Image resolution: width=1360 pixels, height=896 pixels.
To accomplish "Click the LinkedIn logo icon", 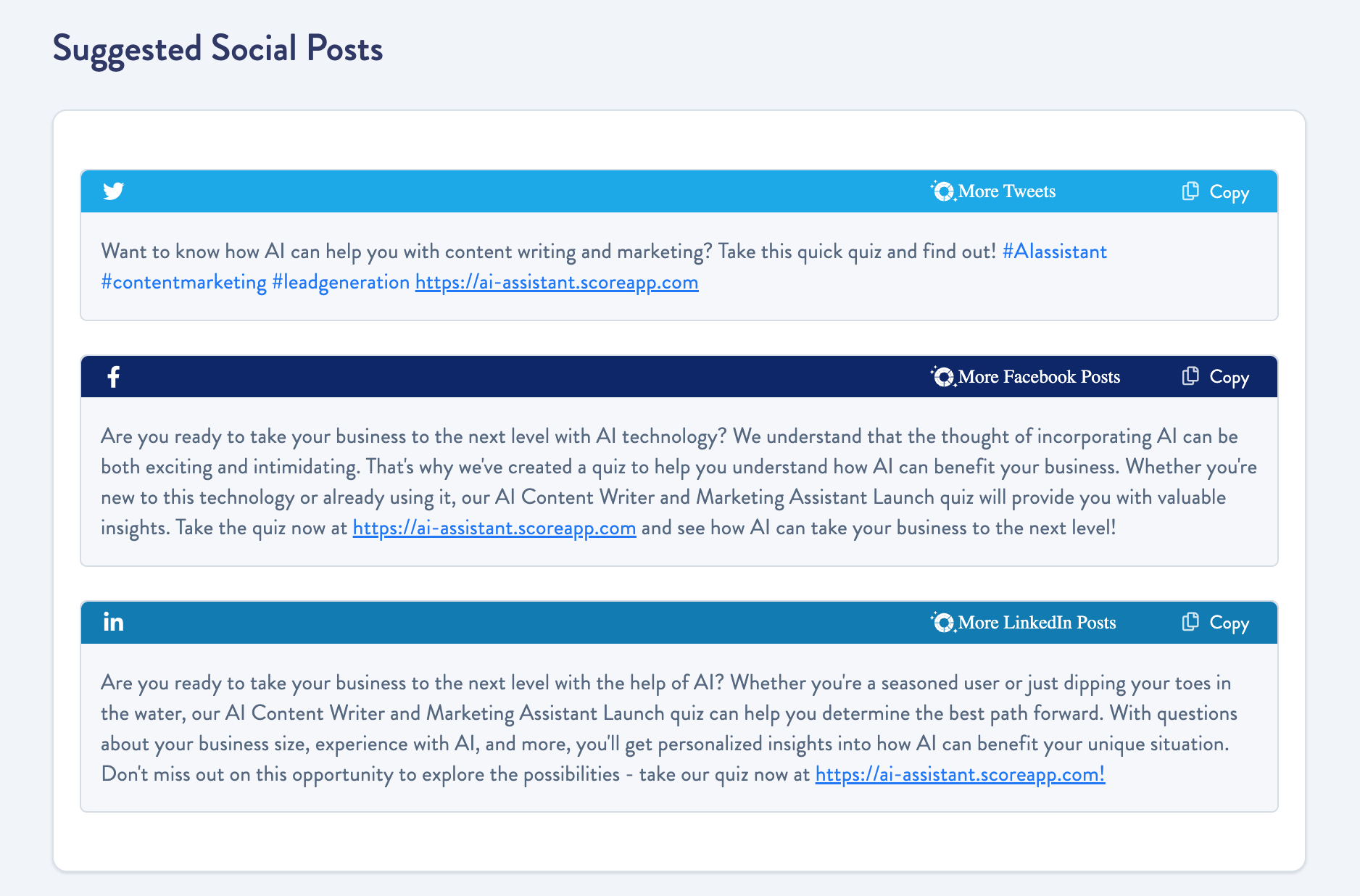I will pyautogui.click(x=113, y=622).
